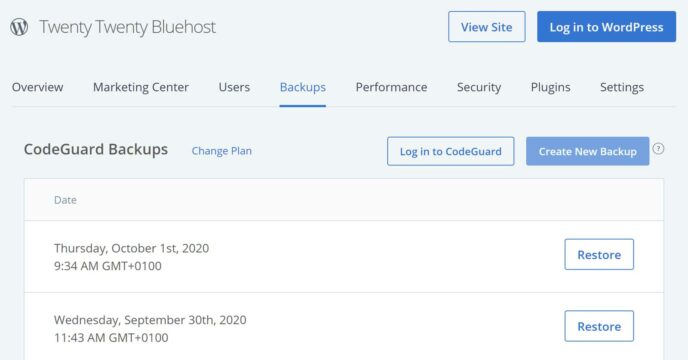Viewport: 688px width, 360px height.
Task: Open the Overview tab
Action: click(x=37, y=87)
